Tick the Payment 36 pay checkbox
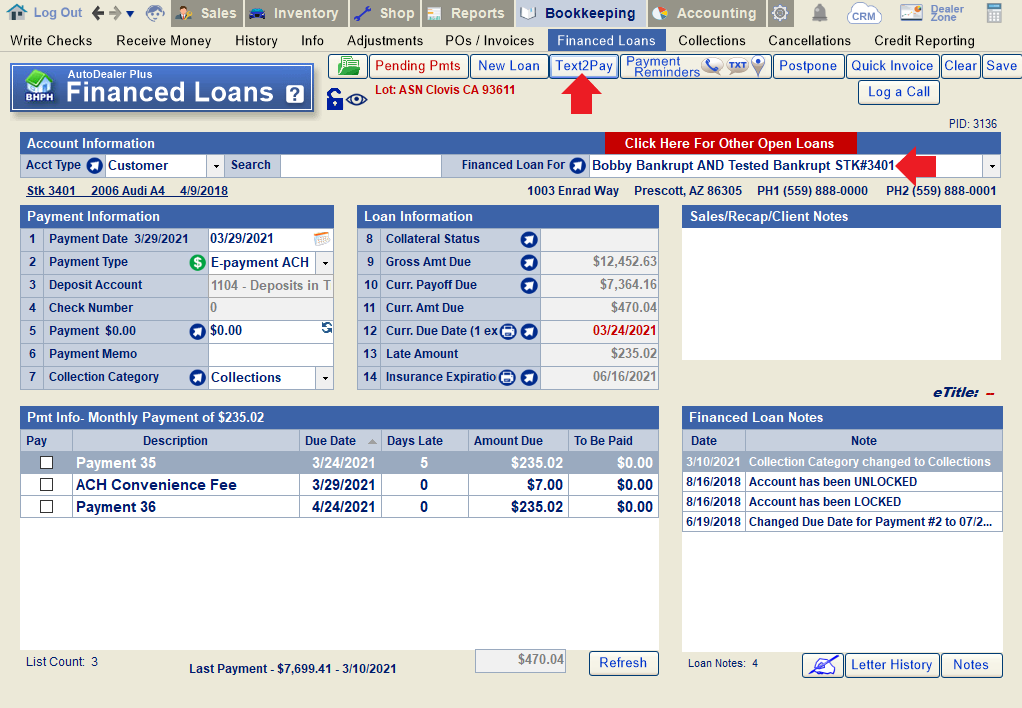Viewport: 1022px width, 708px height. coord(46,507)
